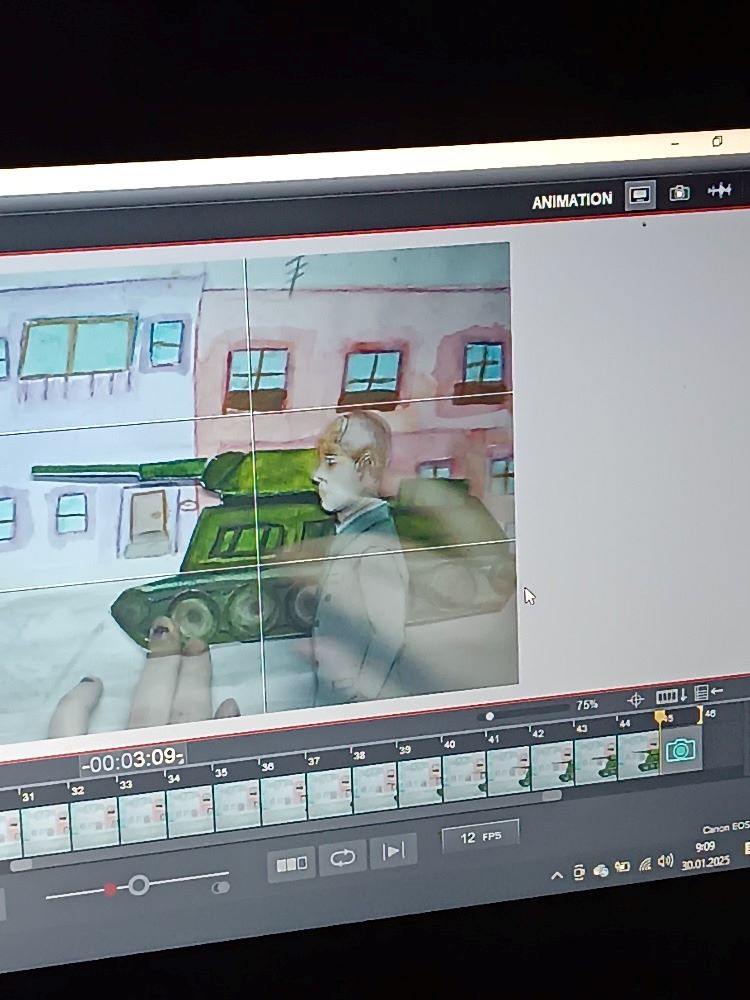Select frame 37 thumbnail in timeline
This screenshot has height=1000, width=750.
(x=329, y=793)
